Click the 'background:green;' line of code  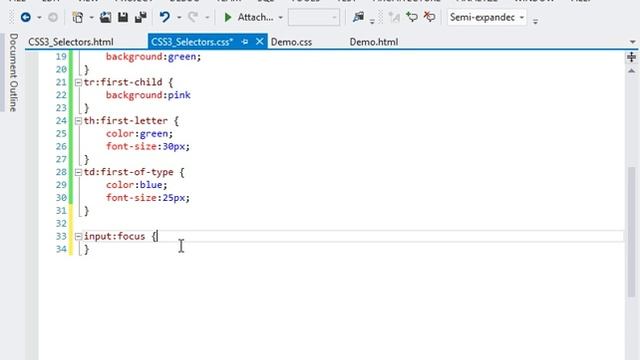[x=153, y=57]
